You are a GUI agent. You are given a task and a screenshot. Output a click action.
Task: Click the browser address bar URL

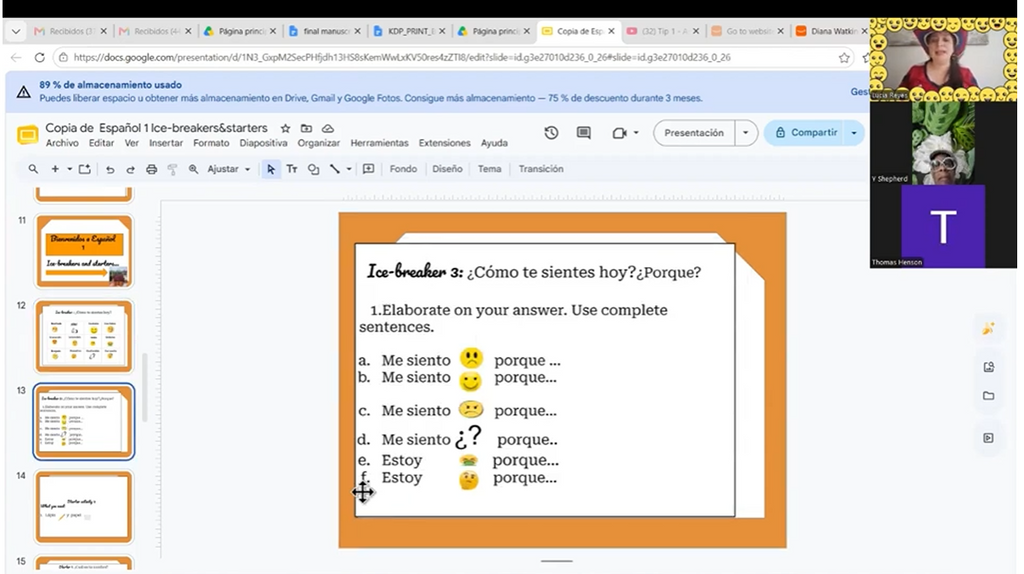click(x=402, y=57)
